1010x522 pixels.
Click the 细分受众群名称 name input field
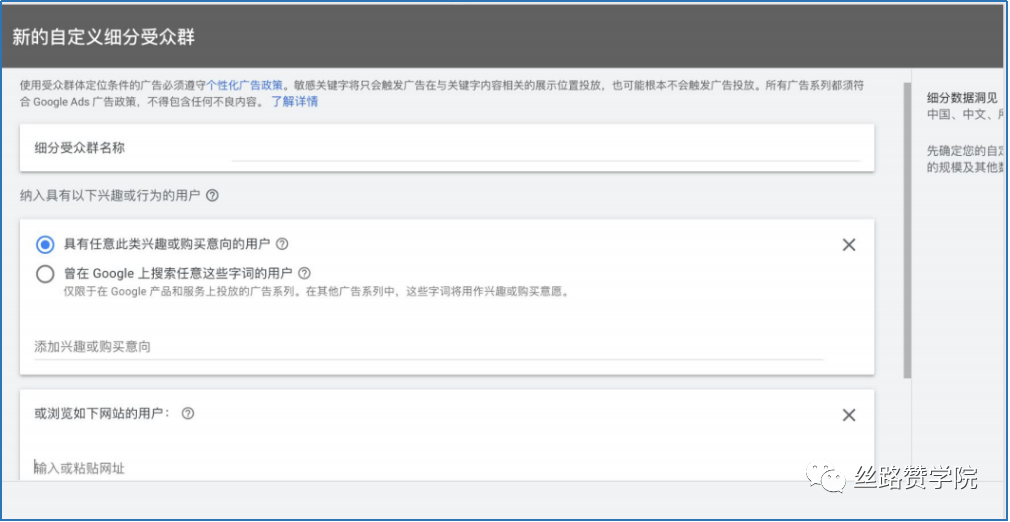[x=545, y=149]
